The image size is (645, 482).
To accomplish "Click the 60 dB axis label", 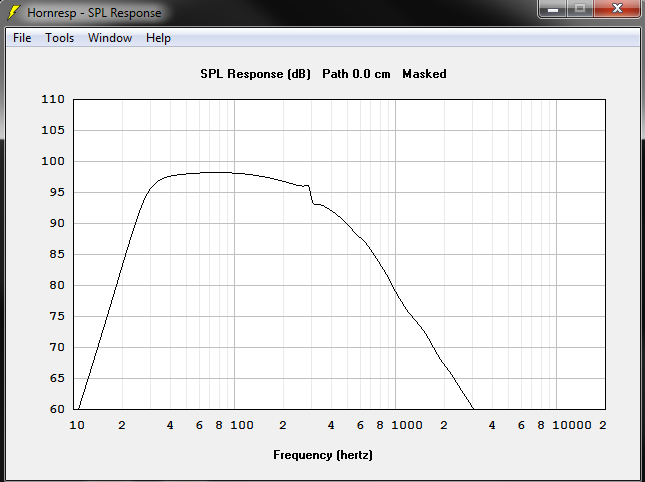I will tap(57, 409).
